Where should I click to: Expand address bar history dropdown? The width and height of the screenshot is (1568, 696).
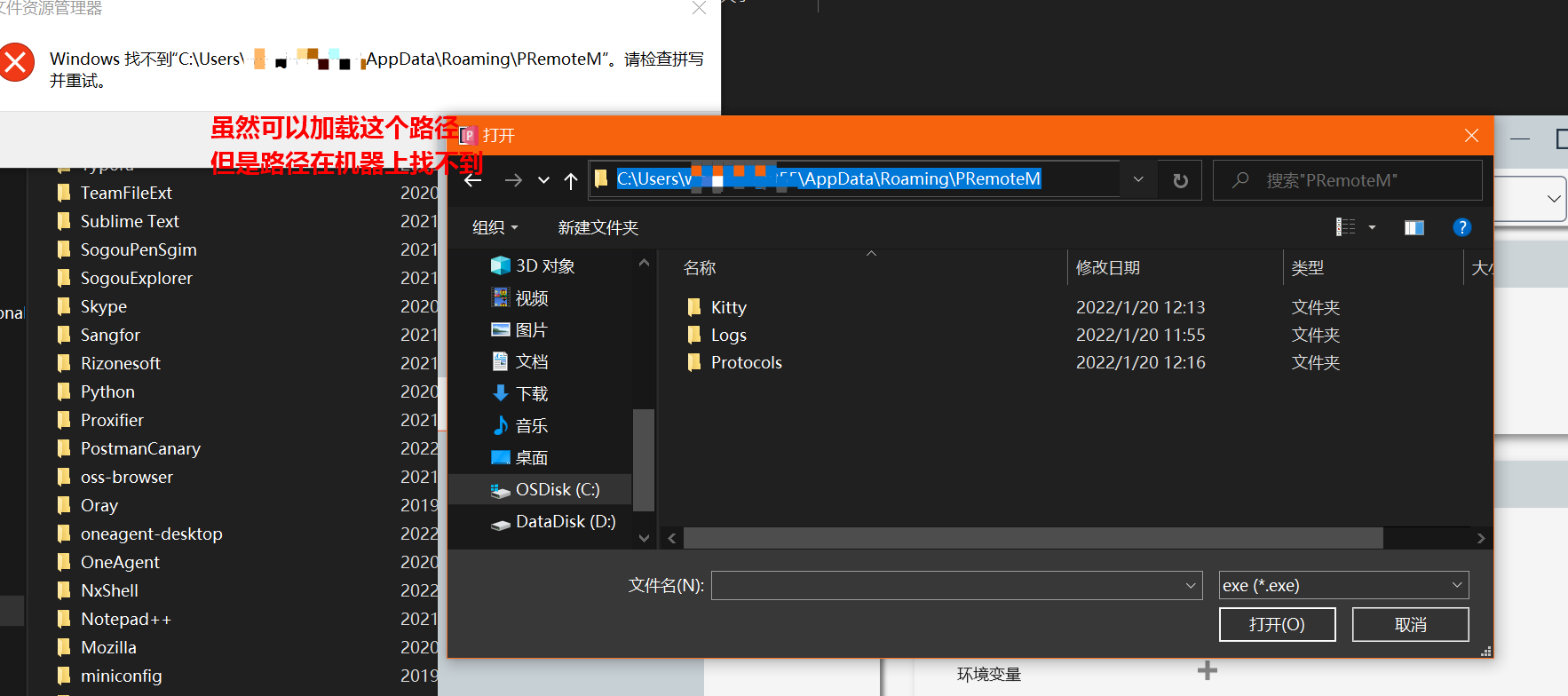click(1138, 179)
